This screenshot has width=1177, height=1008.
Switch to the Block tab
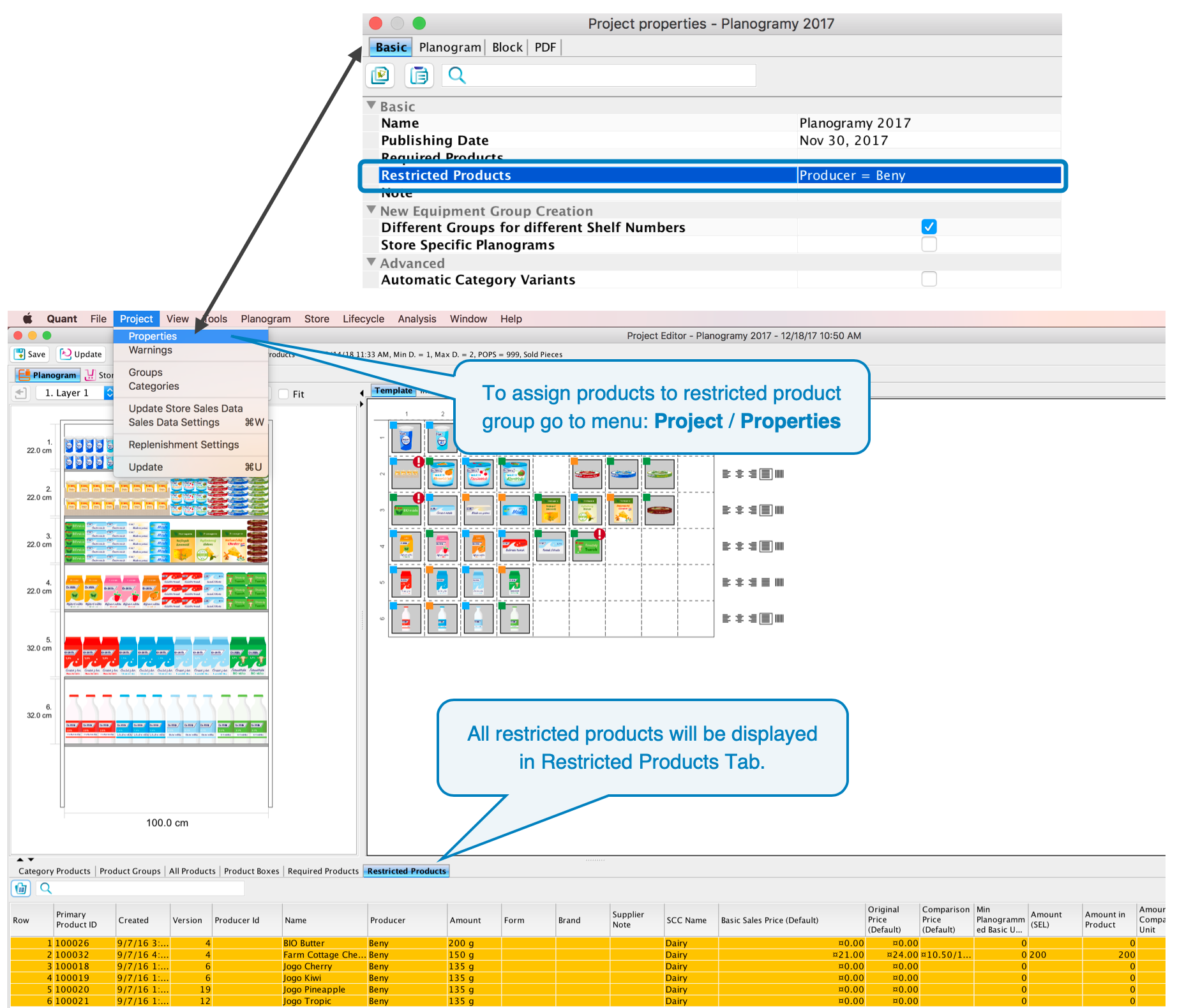coord(507,47)
